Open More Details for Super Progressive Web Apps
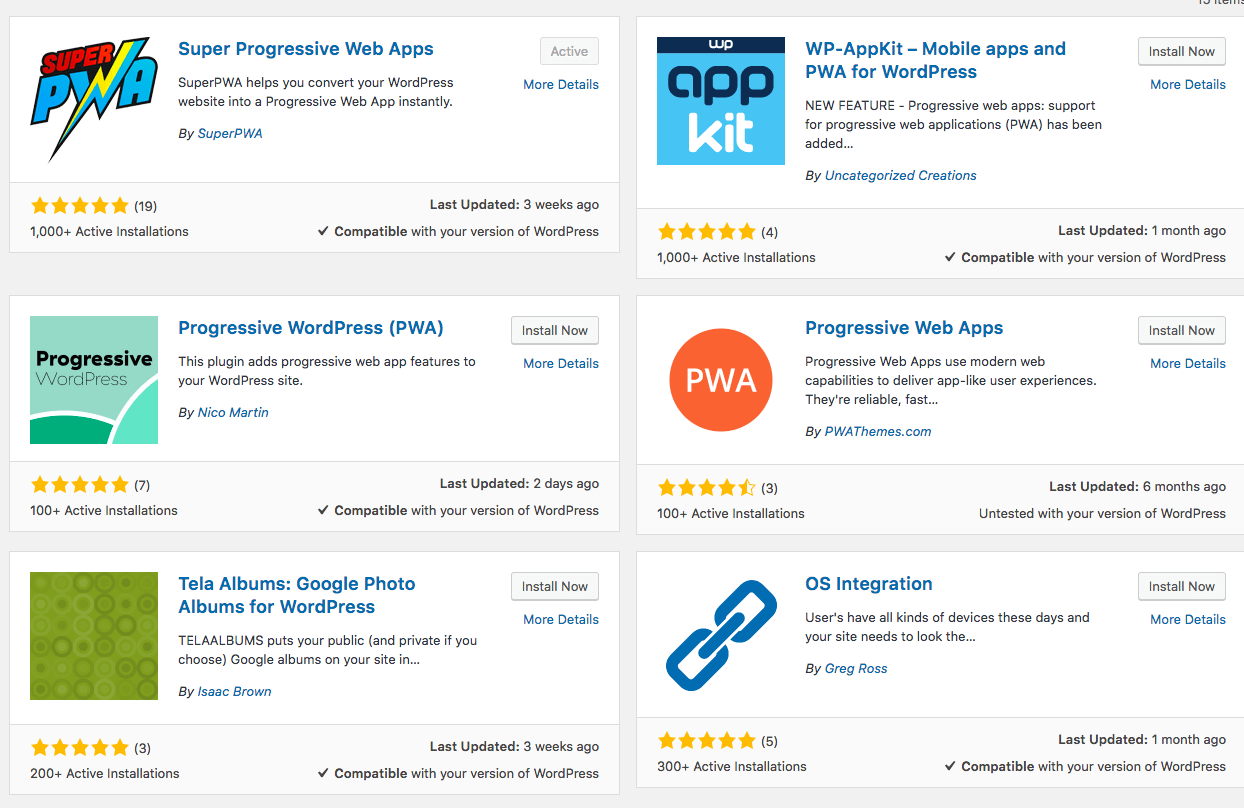Viewport: 1244px width, 808px height. coord(560,85)
